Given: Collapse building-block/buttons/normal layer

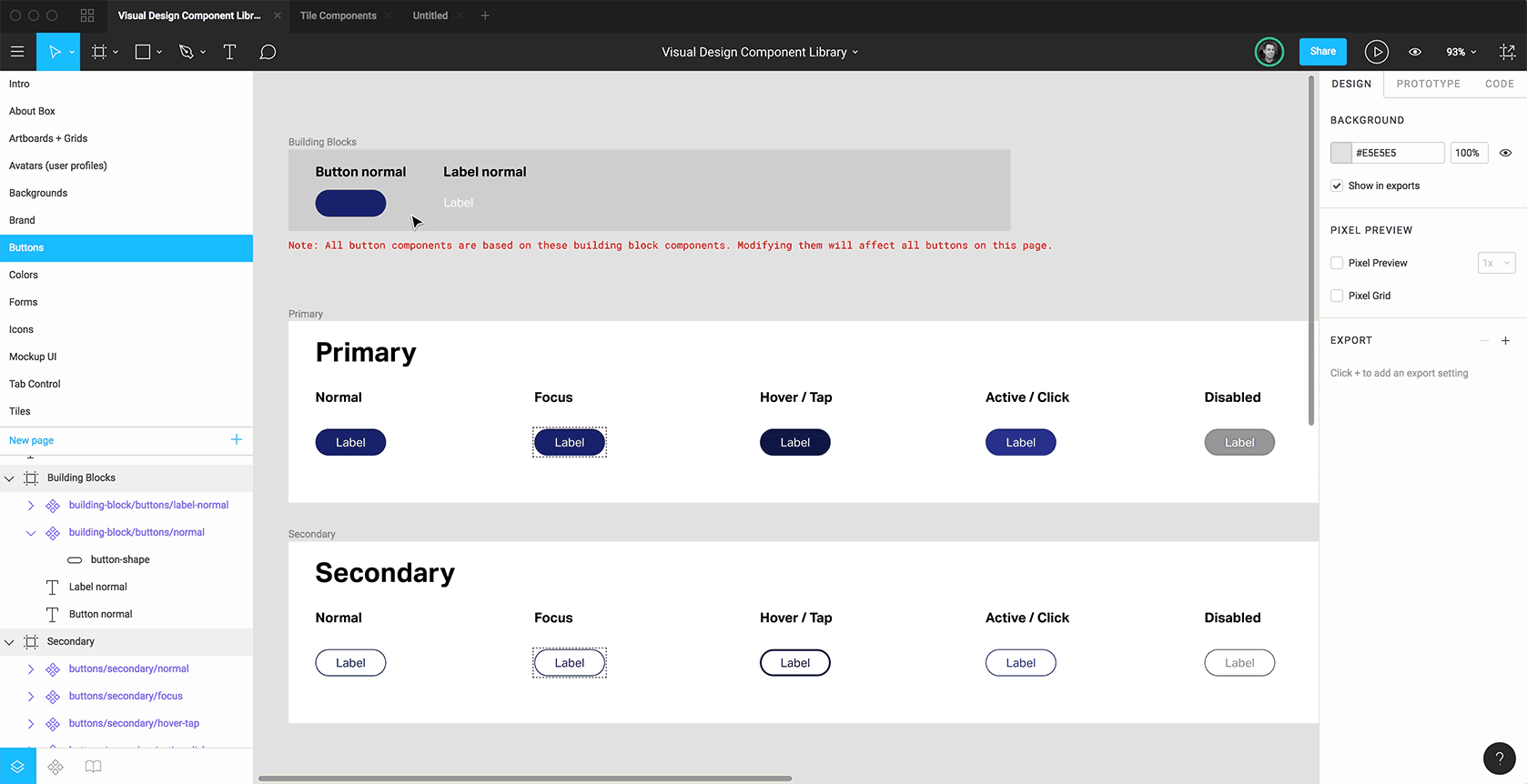Looking at the screenshot, I should point(31,533).
